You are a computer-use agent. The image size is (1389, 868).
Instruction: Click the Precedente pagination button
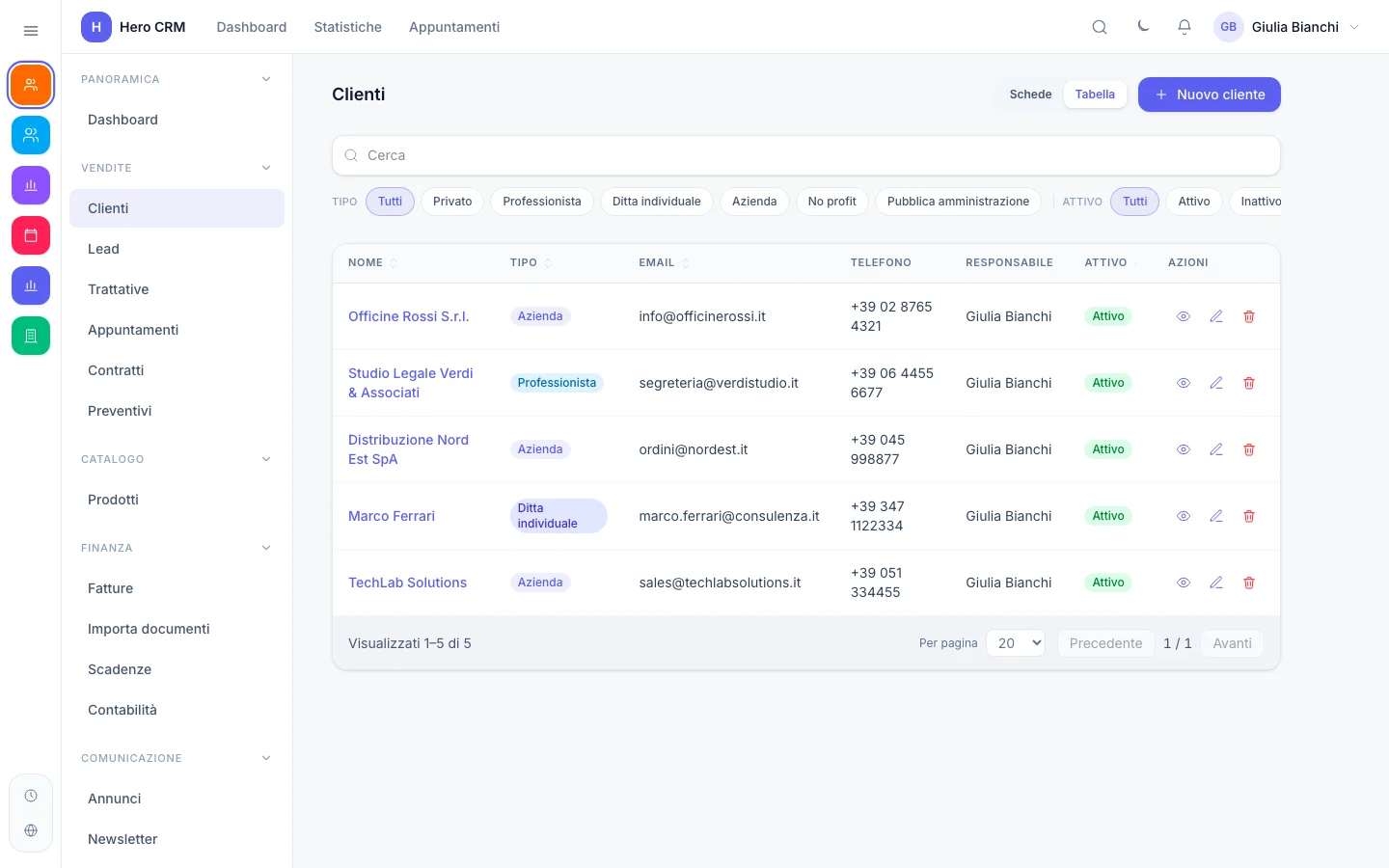click(1106, 643)
